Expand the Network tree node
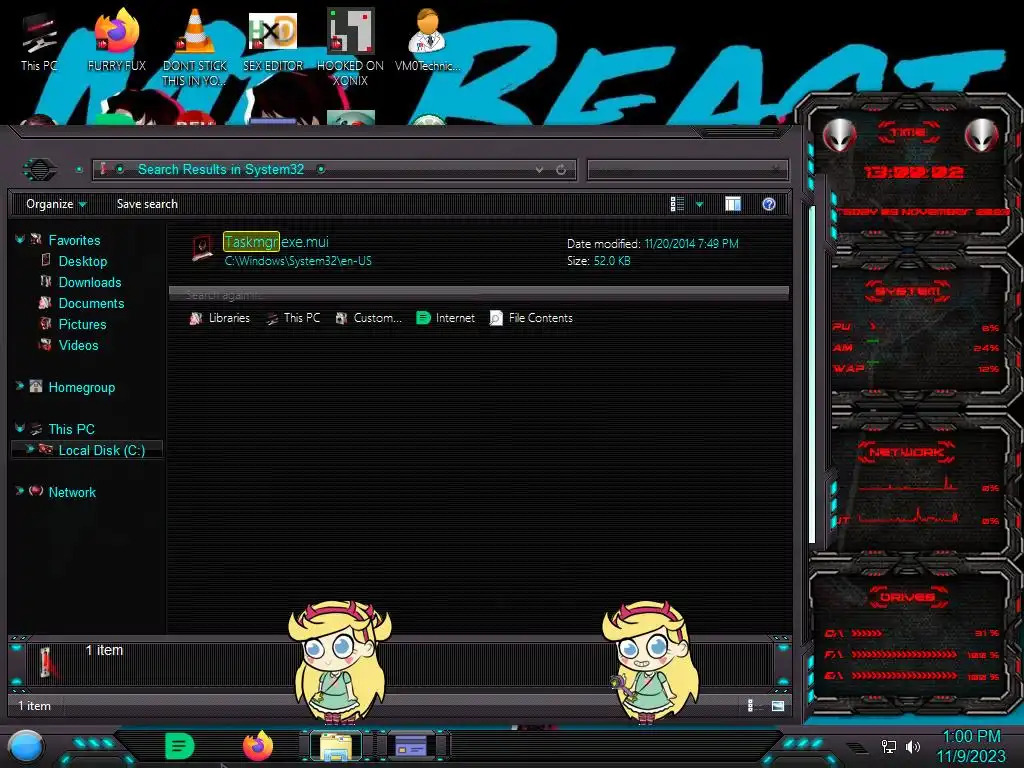Screen dimensions: 1024x768 tap(20, 491)
